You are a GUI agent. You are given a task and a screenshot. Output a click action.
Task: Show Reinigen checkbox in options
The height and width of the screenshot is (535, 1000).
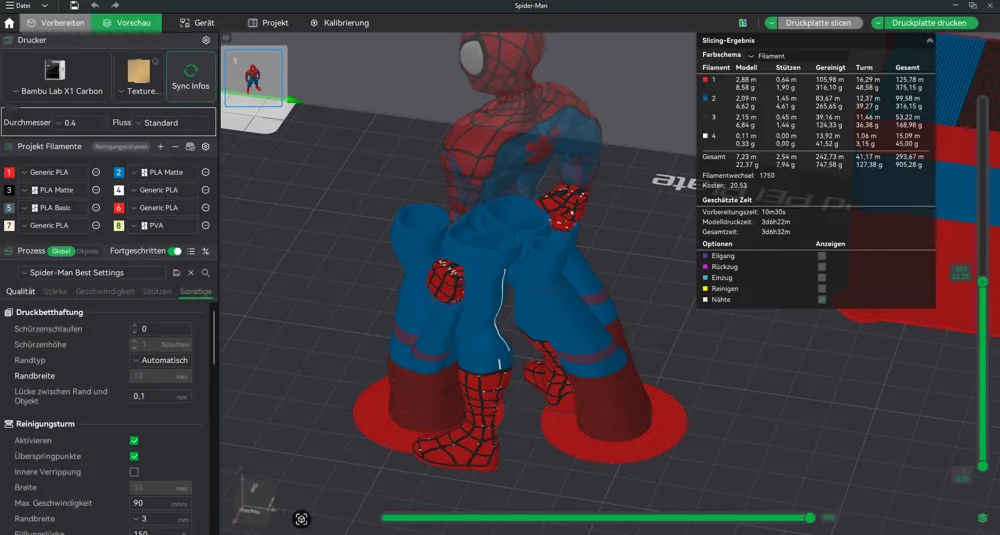pyautogui.click(x=821, y=288)
